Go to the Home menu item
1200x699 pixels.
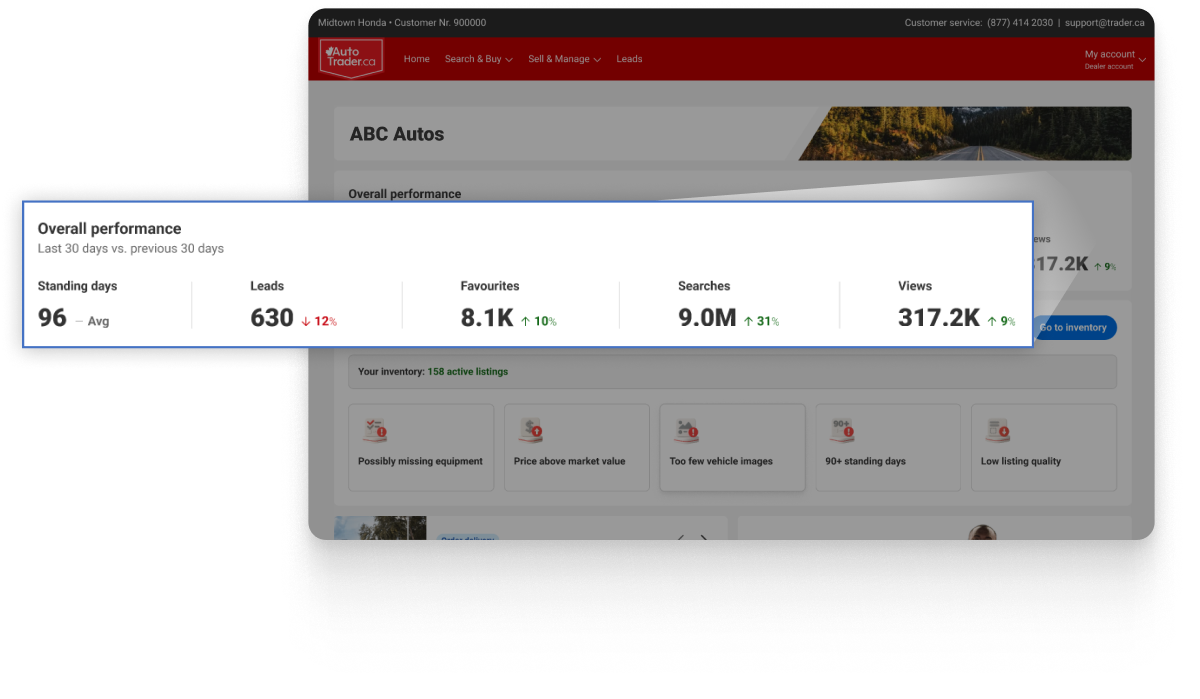(416, 59)
